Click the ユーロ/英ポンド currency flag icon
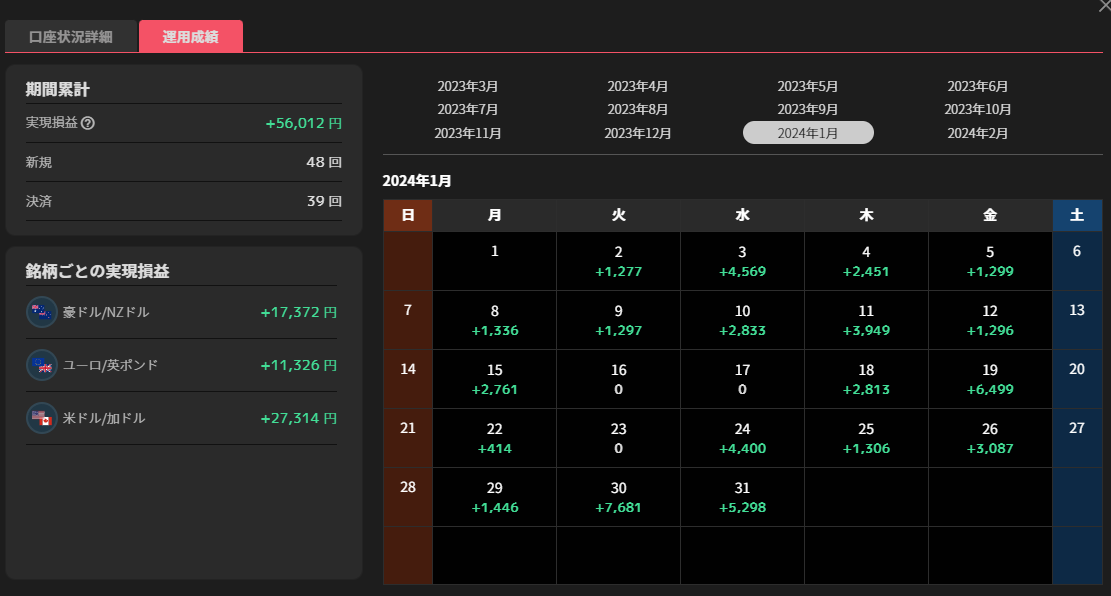 (x=42, y=365)
